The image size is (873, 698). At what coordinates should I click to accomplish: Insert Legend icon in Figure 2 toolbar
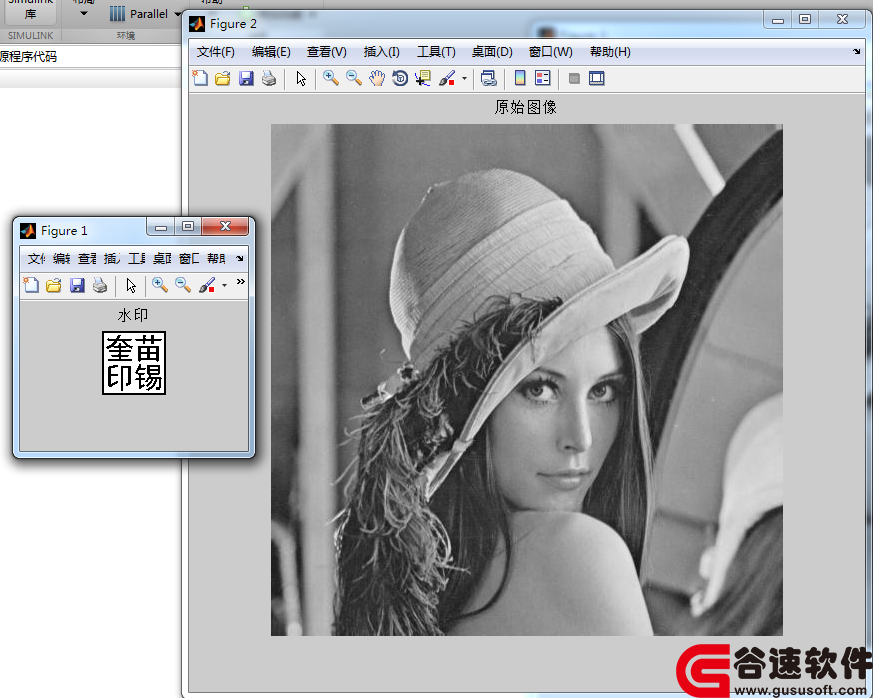(542, 78)
